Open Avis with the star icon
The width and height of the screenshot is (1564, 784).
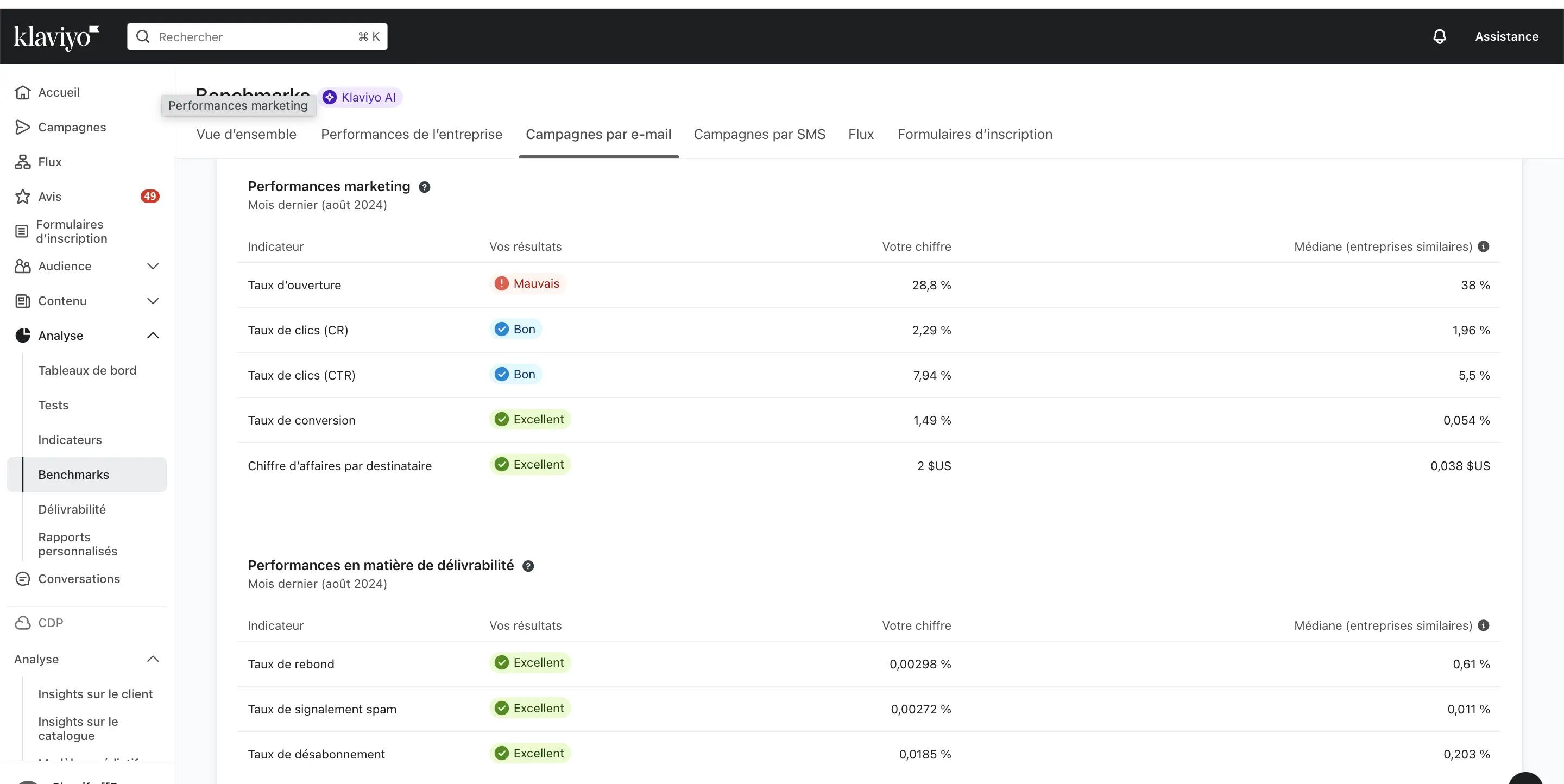(22, 197)
